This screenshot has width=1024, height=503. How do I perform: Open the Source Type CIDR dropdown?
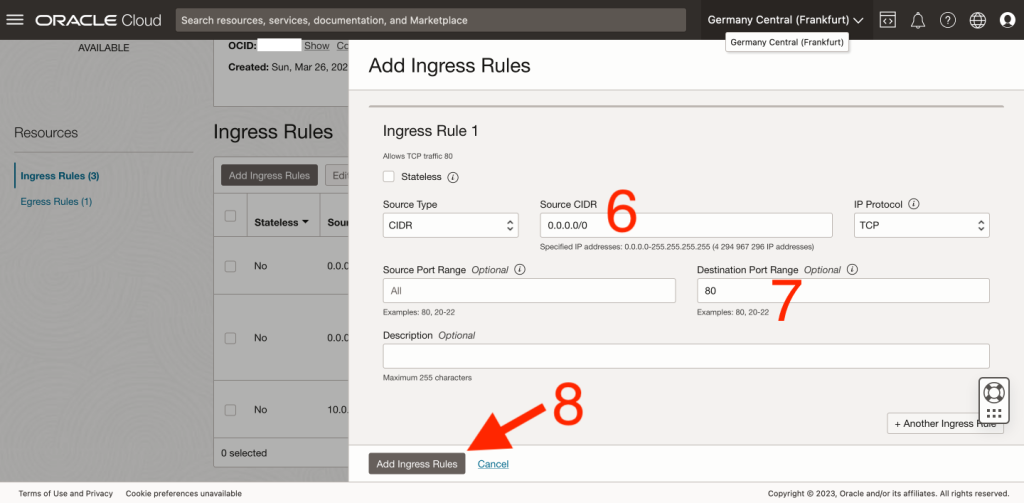coord(450,225)
